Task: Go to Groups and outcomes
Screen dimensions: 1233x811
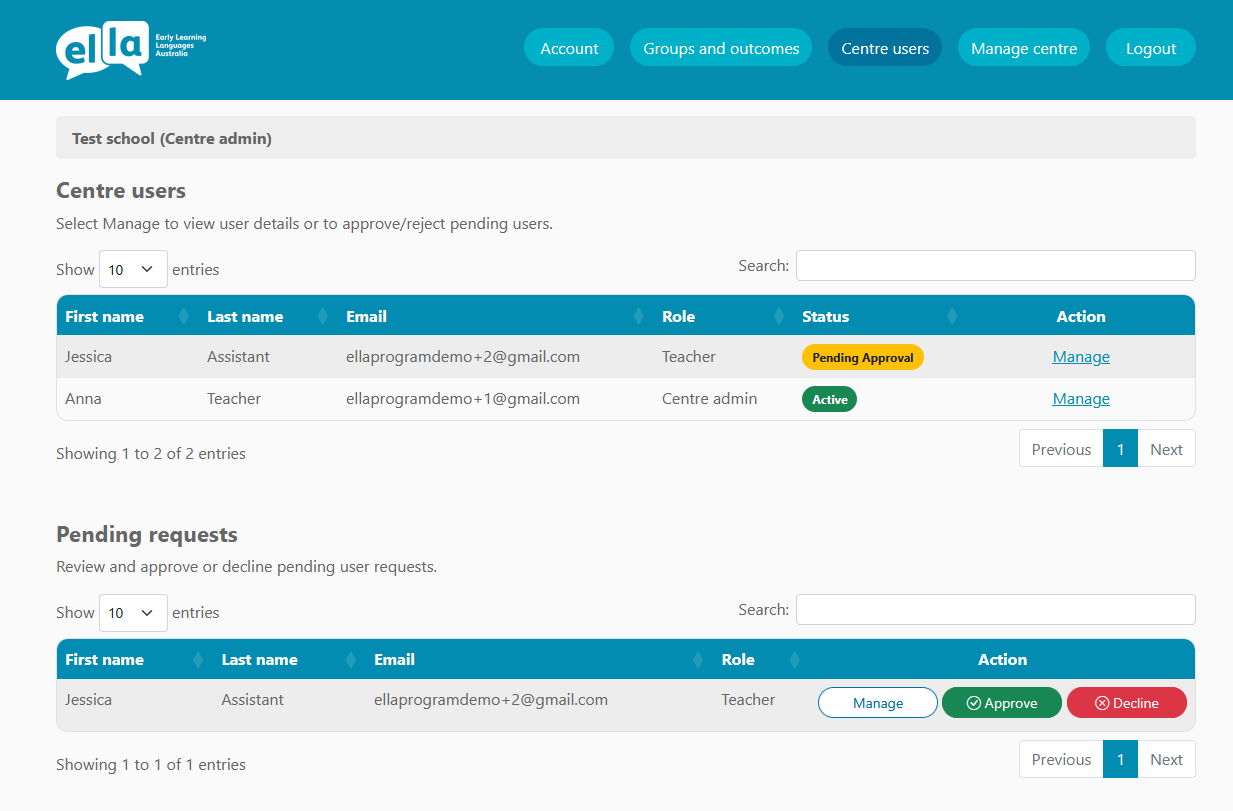Action: 721,48
